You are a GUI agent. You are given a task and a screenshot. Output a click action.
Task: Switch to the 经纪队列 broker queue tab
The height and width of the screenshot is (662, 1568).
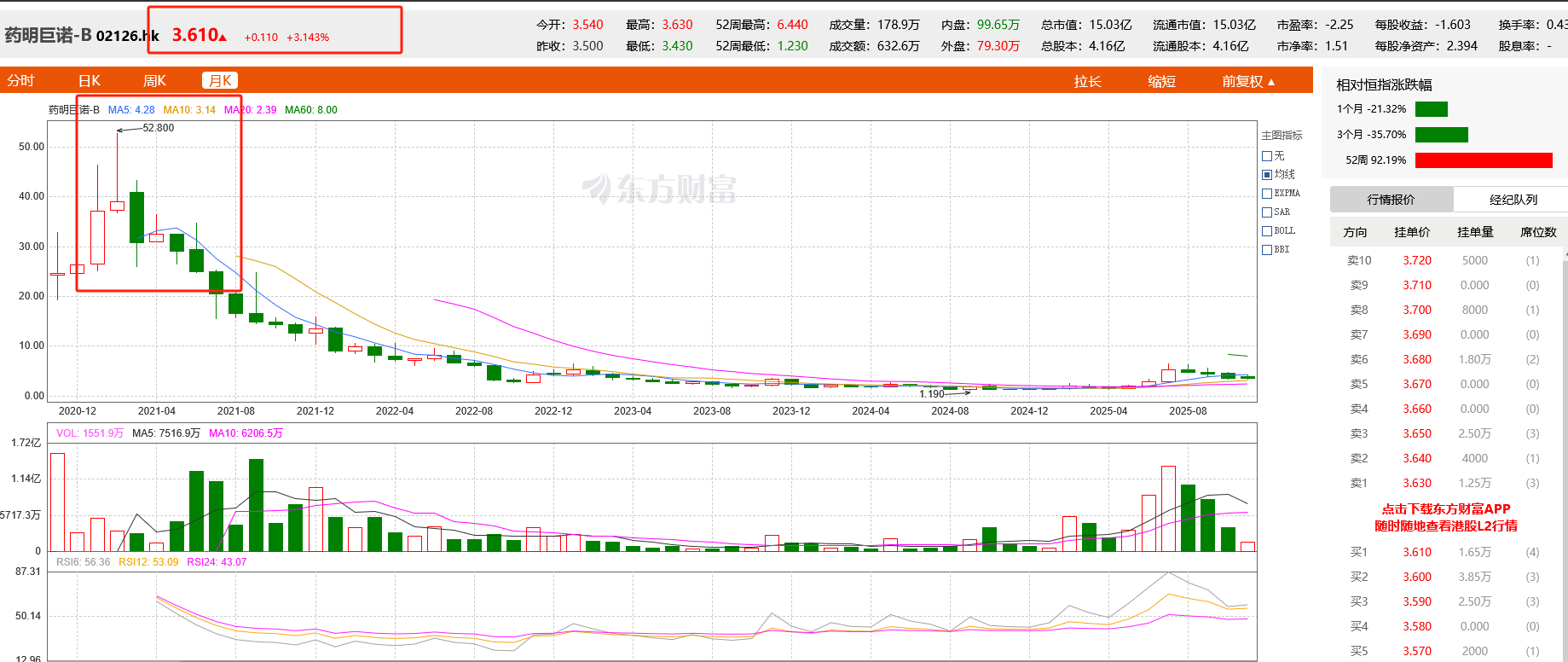coord(1513,200)
